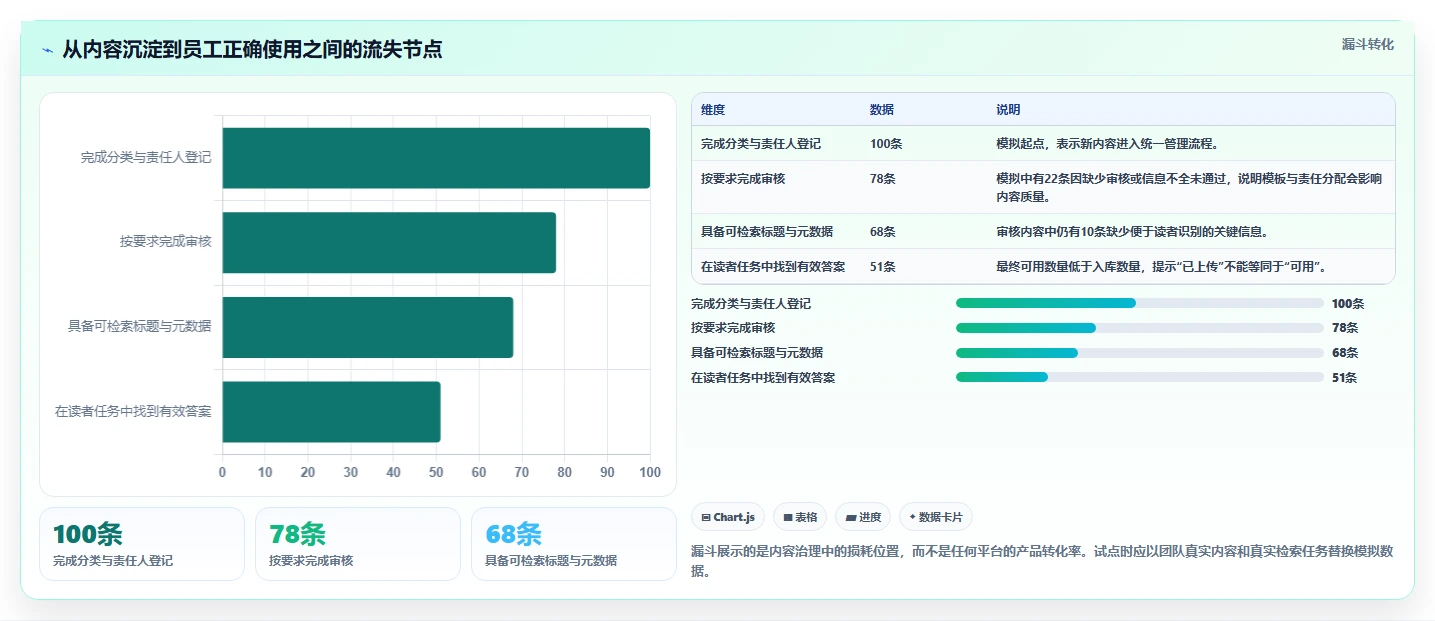This screenshot has width=1435, height=621.
Task: Click the 按要求完成审核 progress bar
Action: coord(1139,328)
